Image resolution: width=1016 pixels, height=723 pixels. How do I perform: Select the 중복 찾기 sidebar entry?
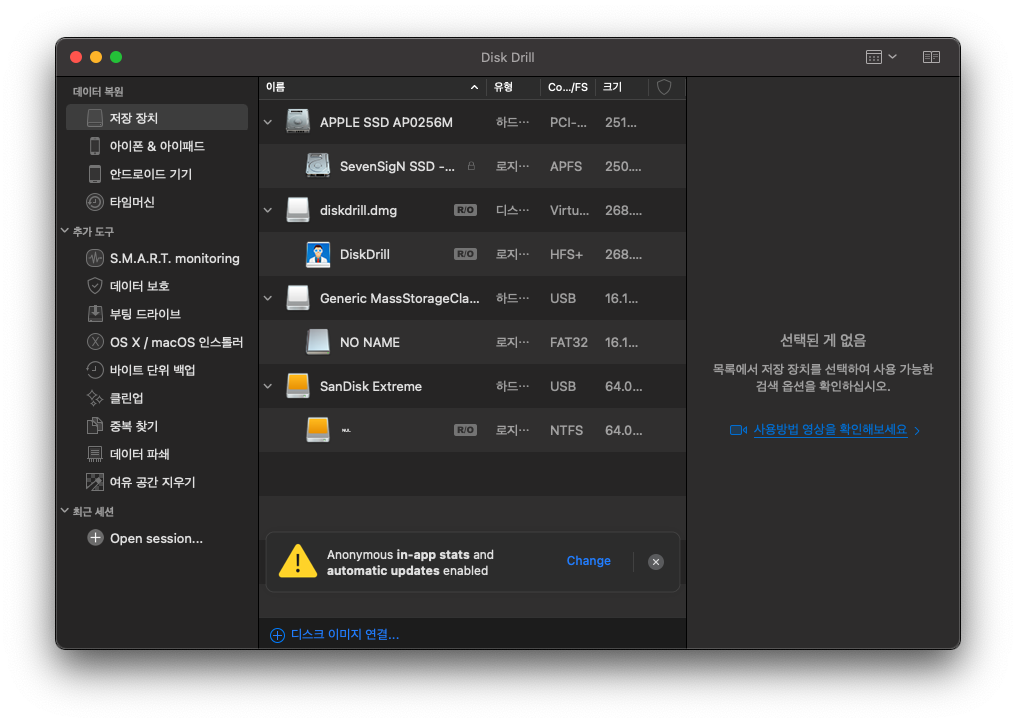tap(157, 426)
